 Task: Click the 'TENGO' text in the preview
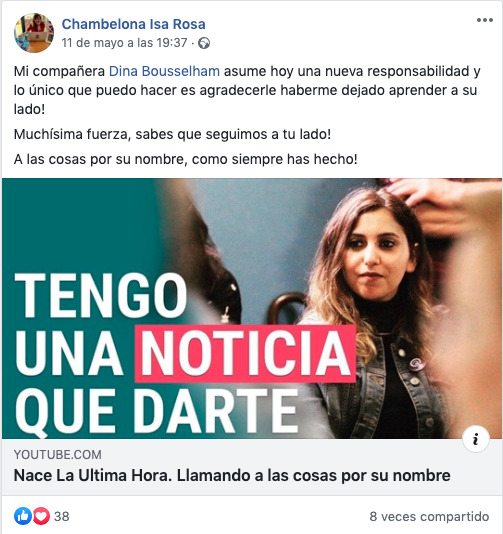point(101,296)
